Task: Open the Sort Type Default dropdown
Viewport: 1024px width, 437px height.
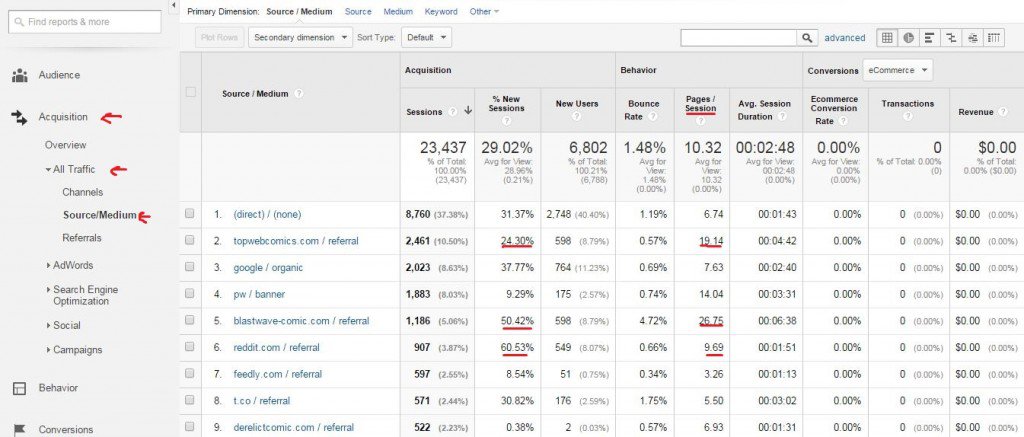Action: click(x=426, y=38)
